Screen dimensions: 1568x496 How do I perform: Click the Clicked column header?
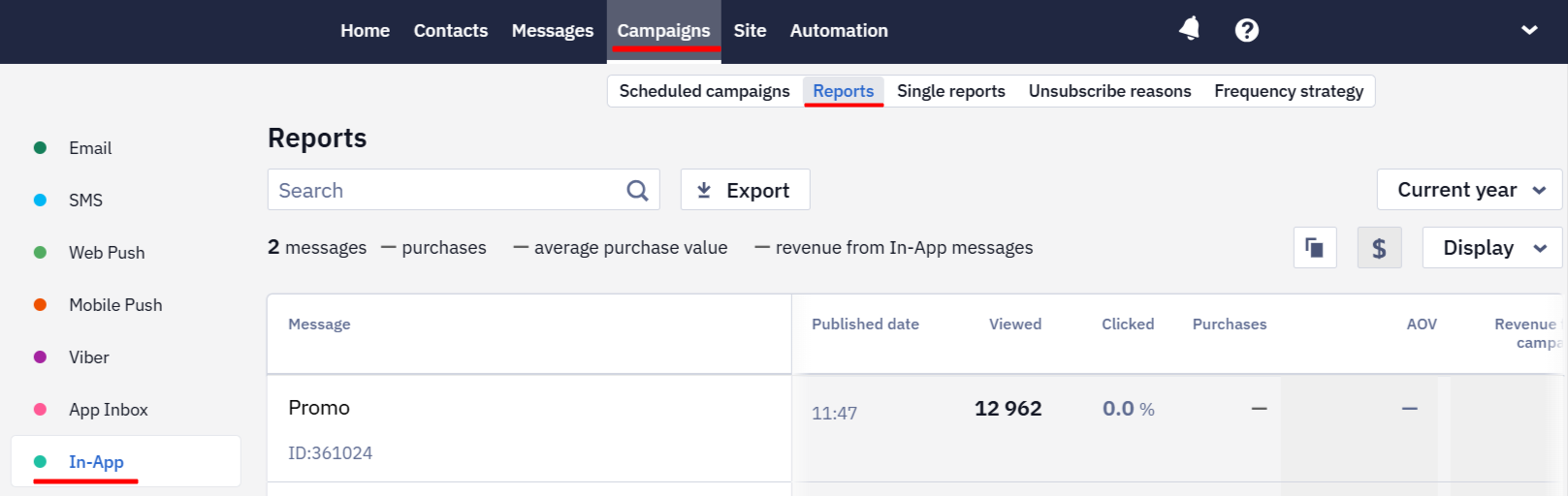1128,325
